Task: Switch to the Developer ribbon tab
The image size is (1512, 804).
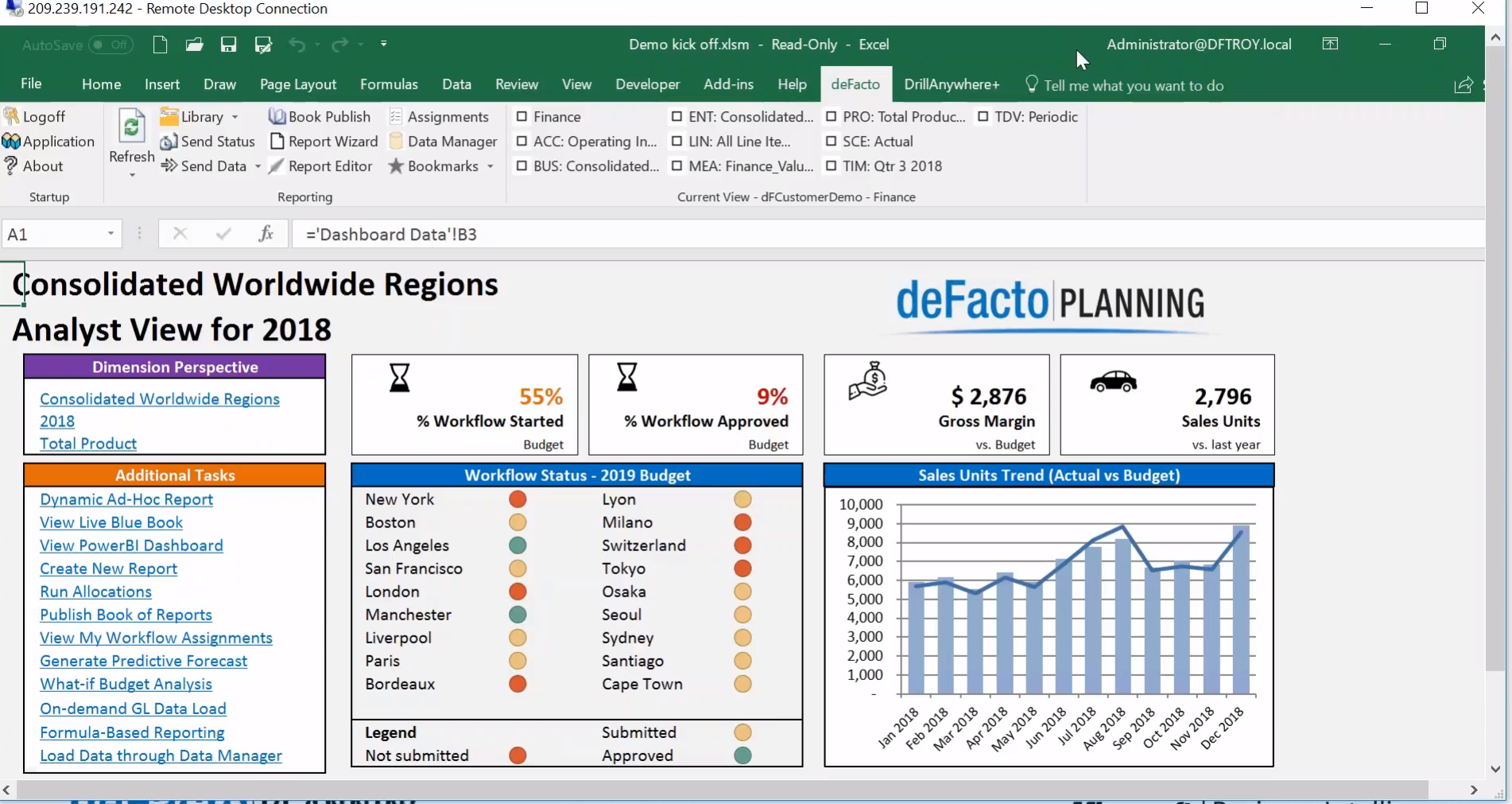Action: 648,84
